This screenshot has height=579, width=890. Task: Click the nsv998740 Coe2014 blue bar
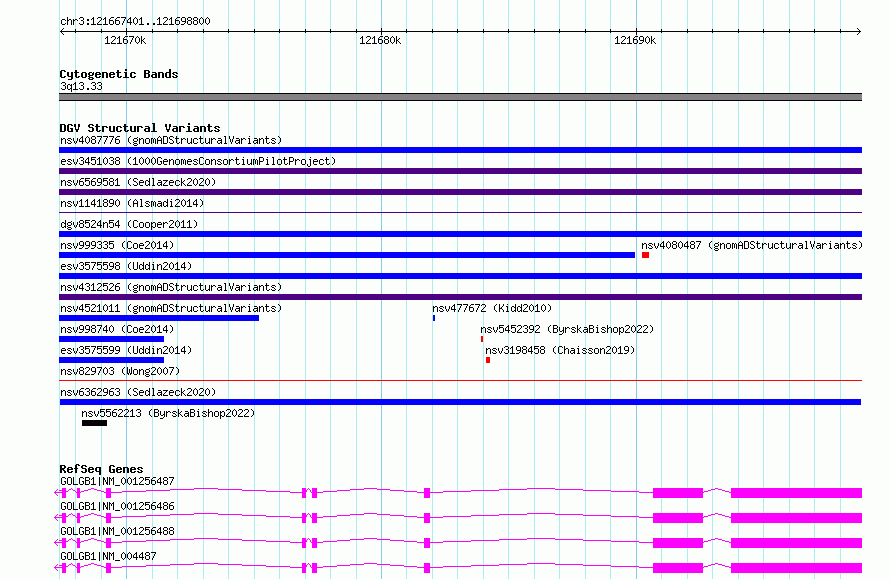pos(111,339)
